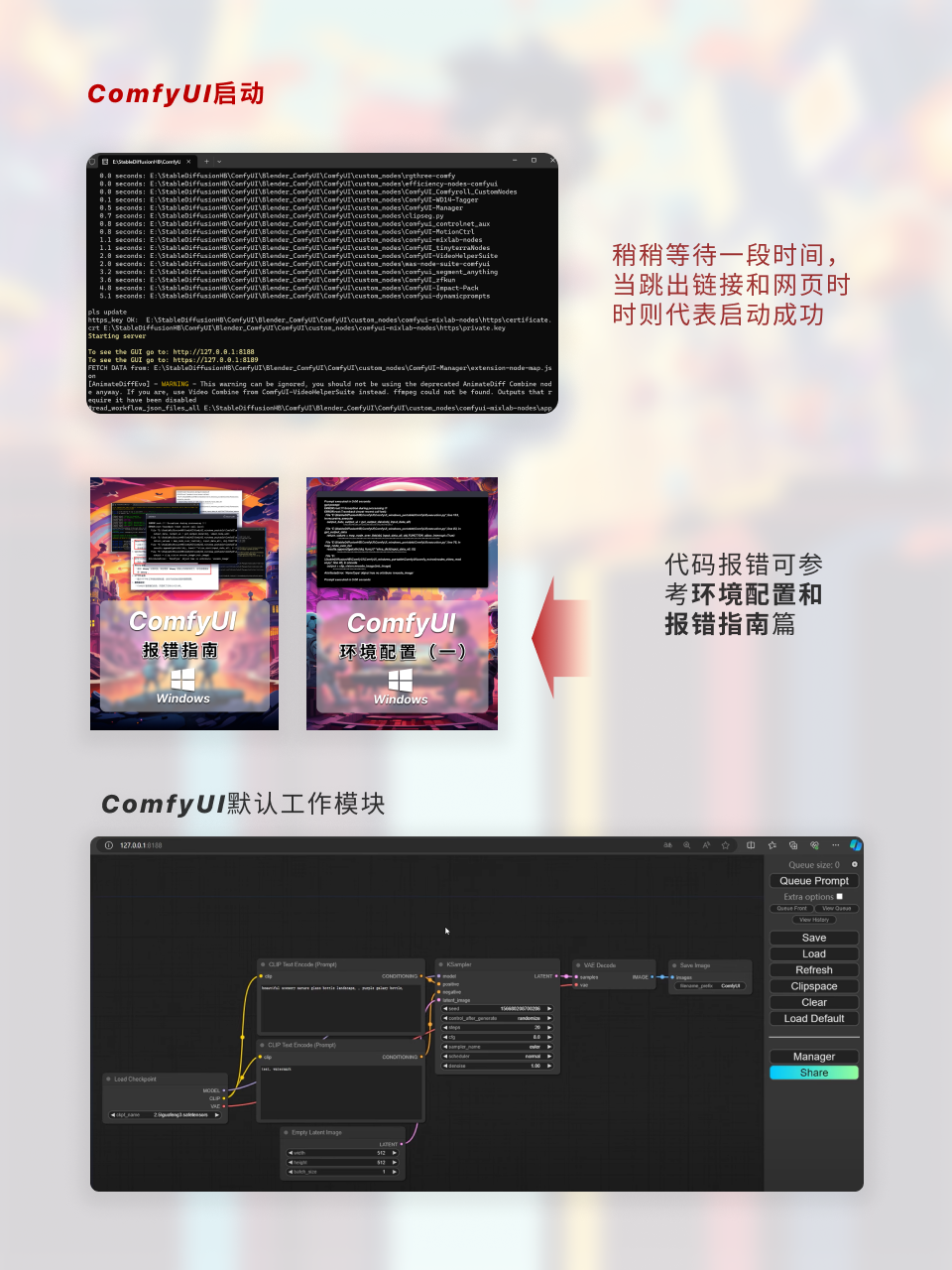Screen dimensions: 952x1270
Task: Click the Save workflow button
Action: [814, 938]
